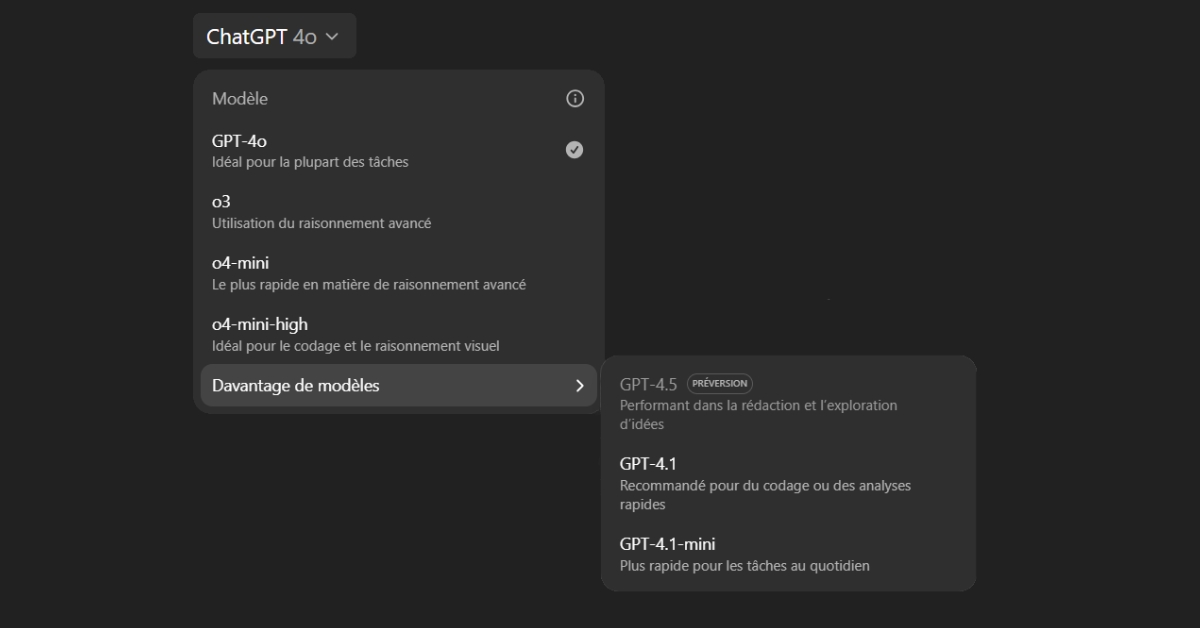Click 'Utilisation du raisonnement avancé' description
Image resolution: width=1200 pixels, height=628 pixels.
point(321,224)
